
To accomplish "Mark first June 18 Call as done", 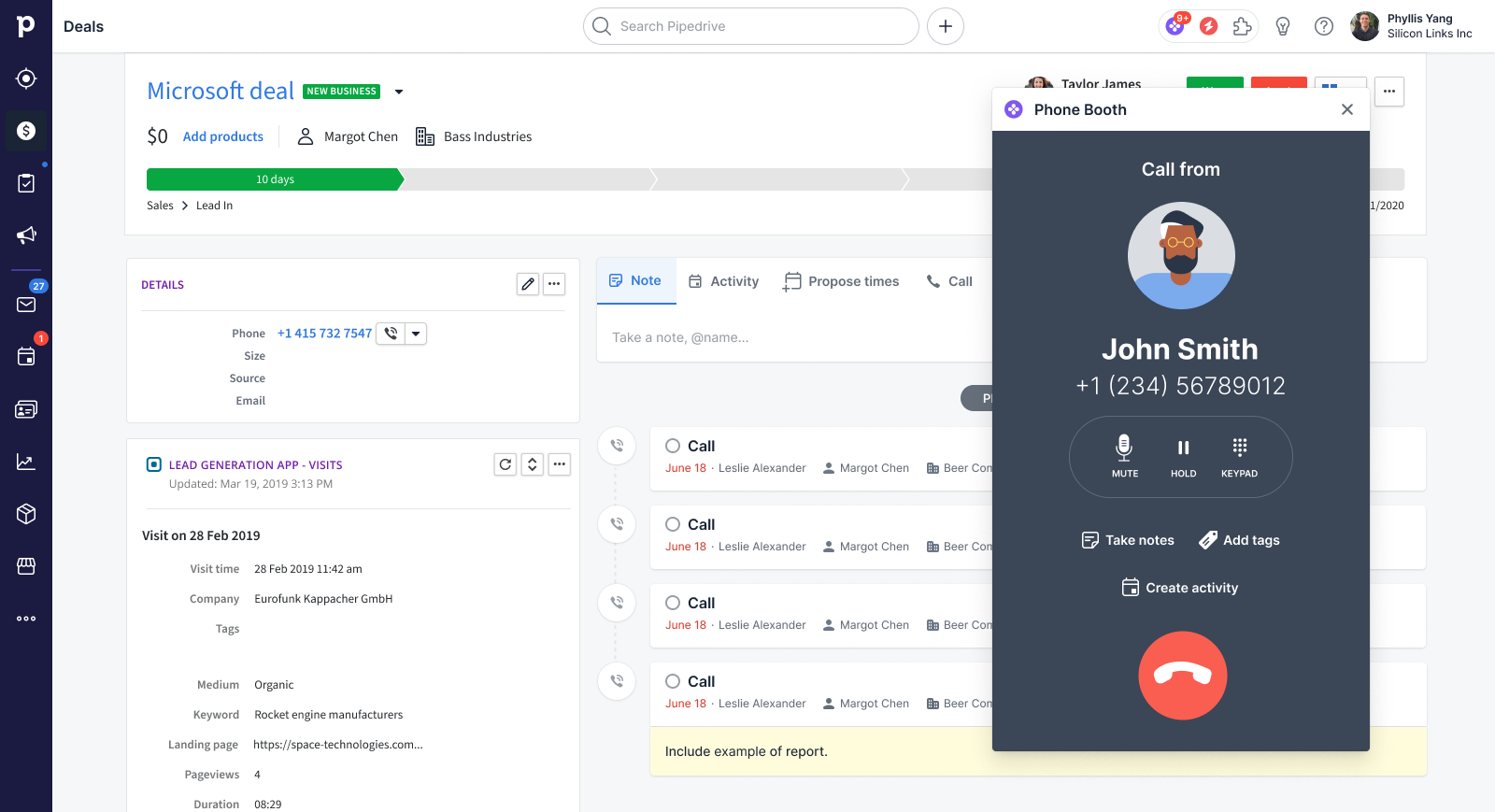I will pos(673,446).
